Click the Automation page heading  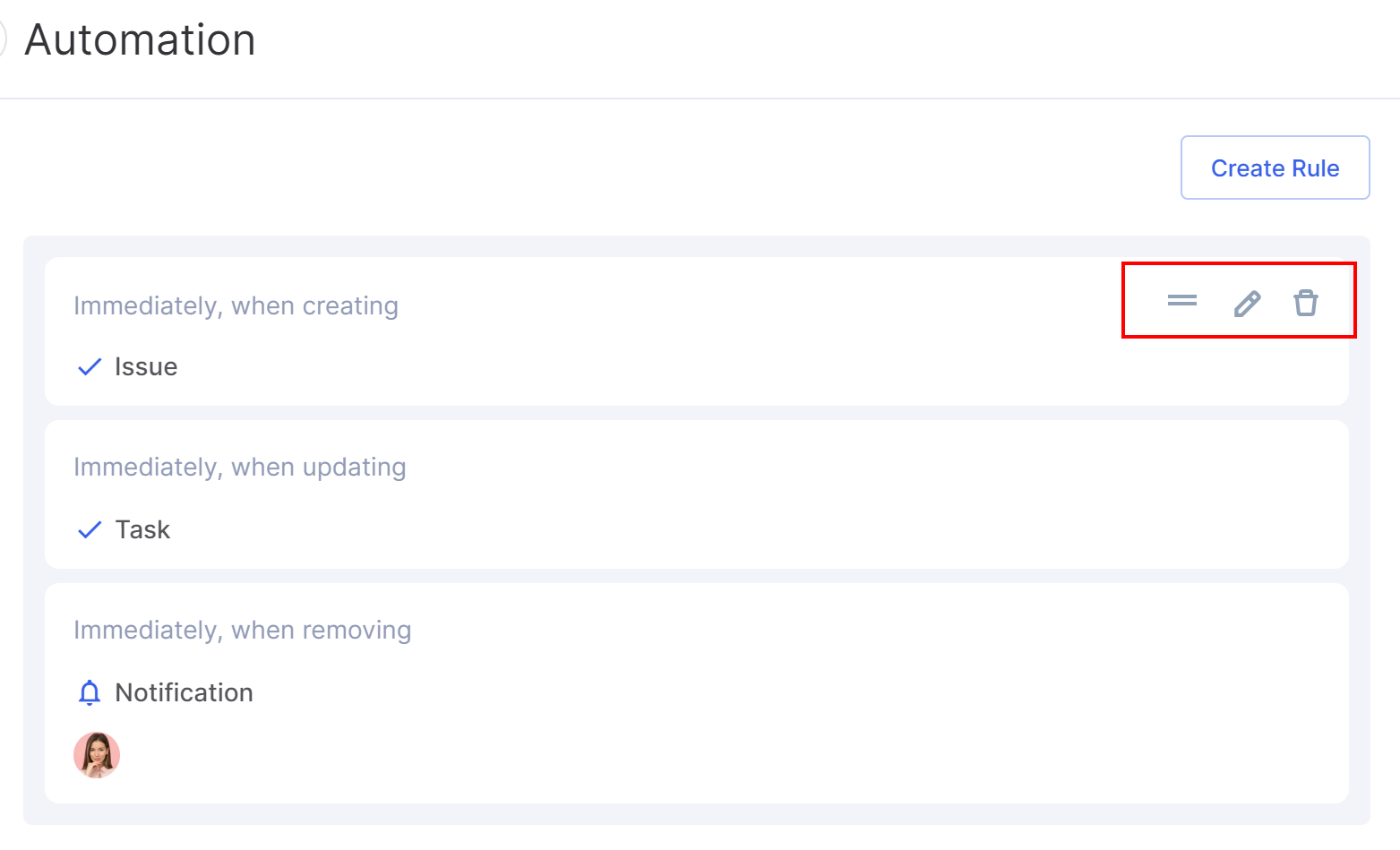(140, 39)
